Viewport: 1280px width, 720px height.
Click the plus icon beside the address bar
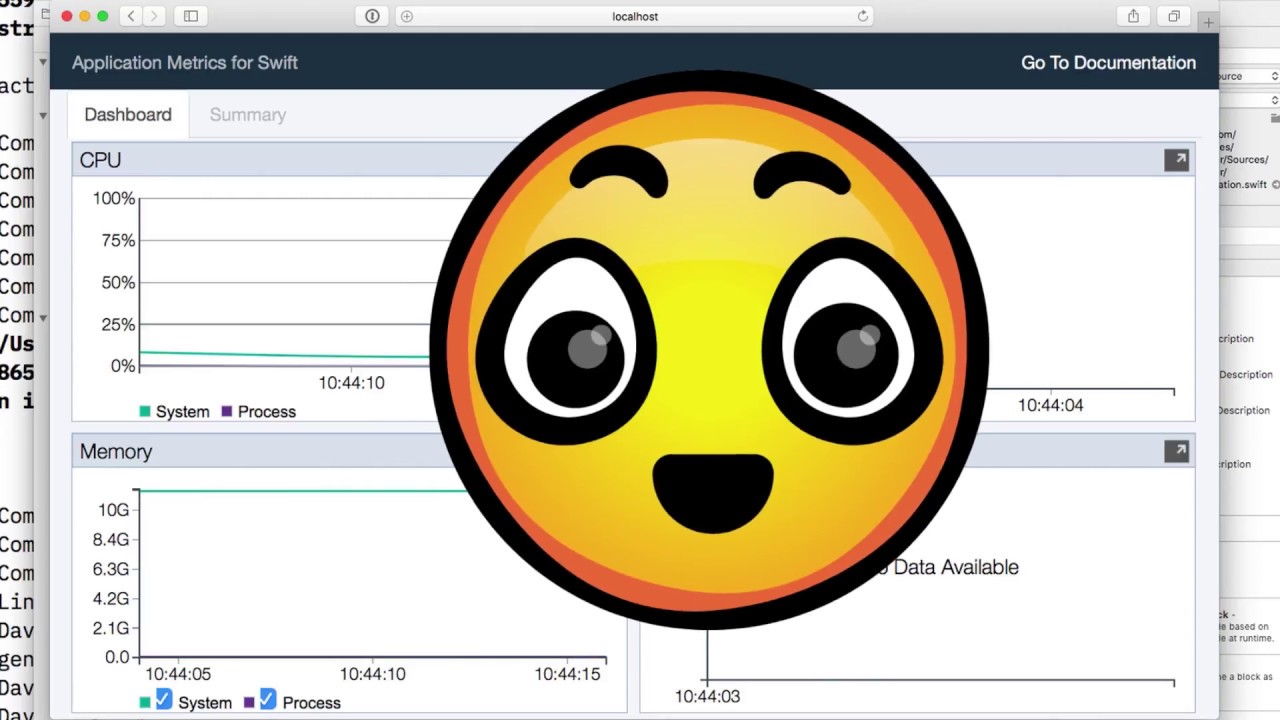406,16
